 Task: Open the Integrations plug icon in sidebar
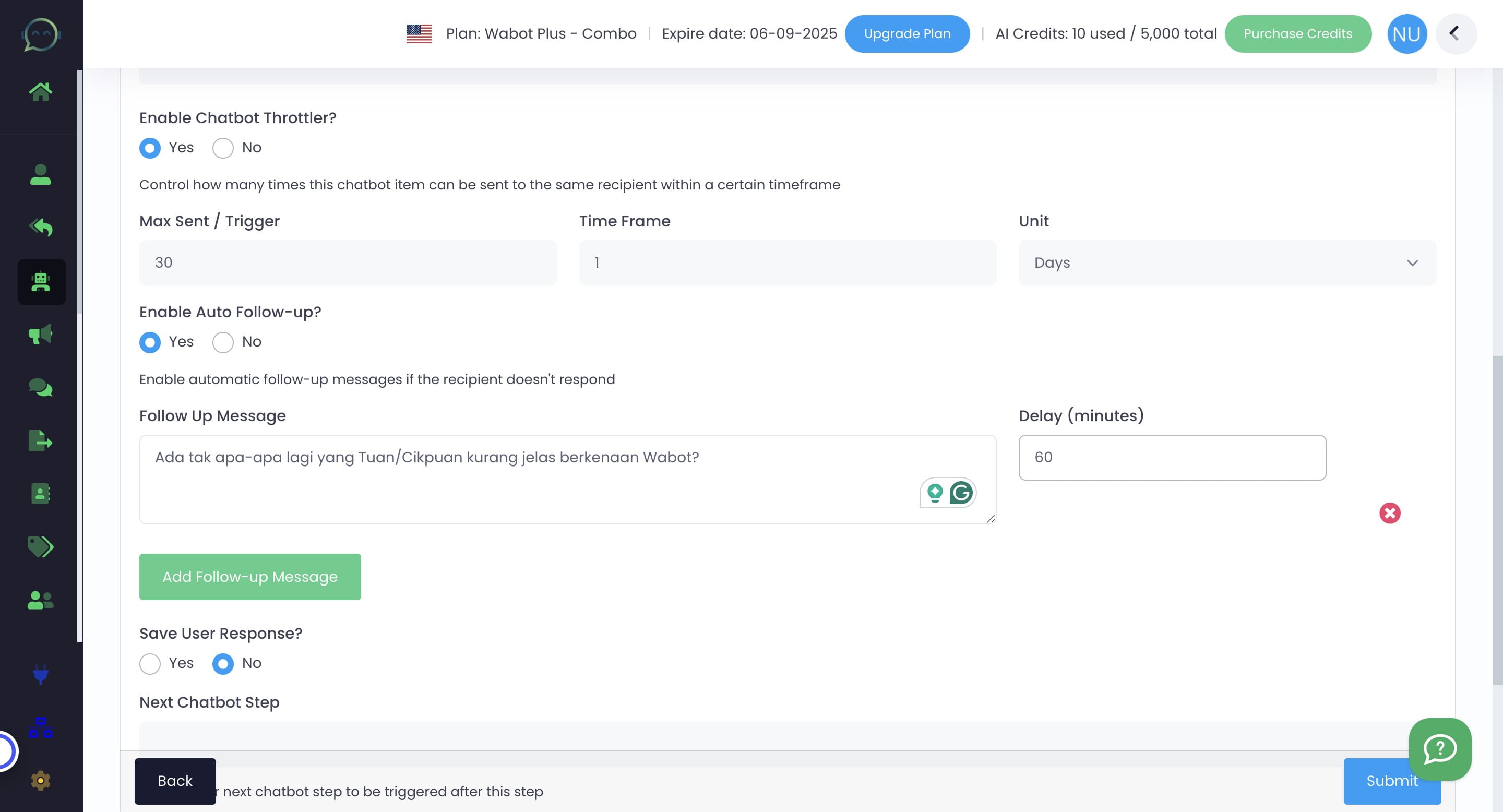(x=41, y=675)
